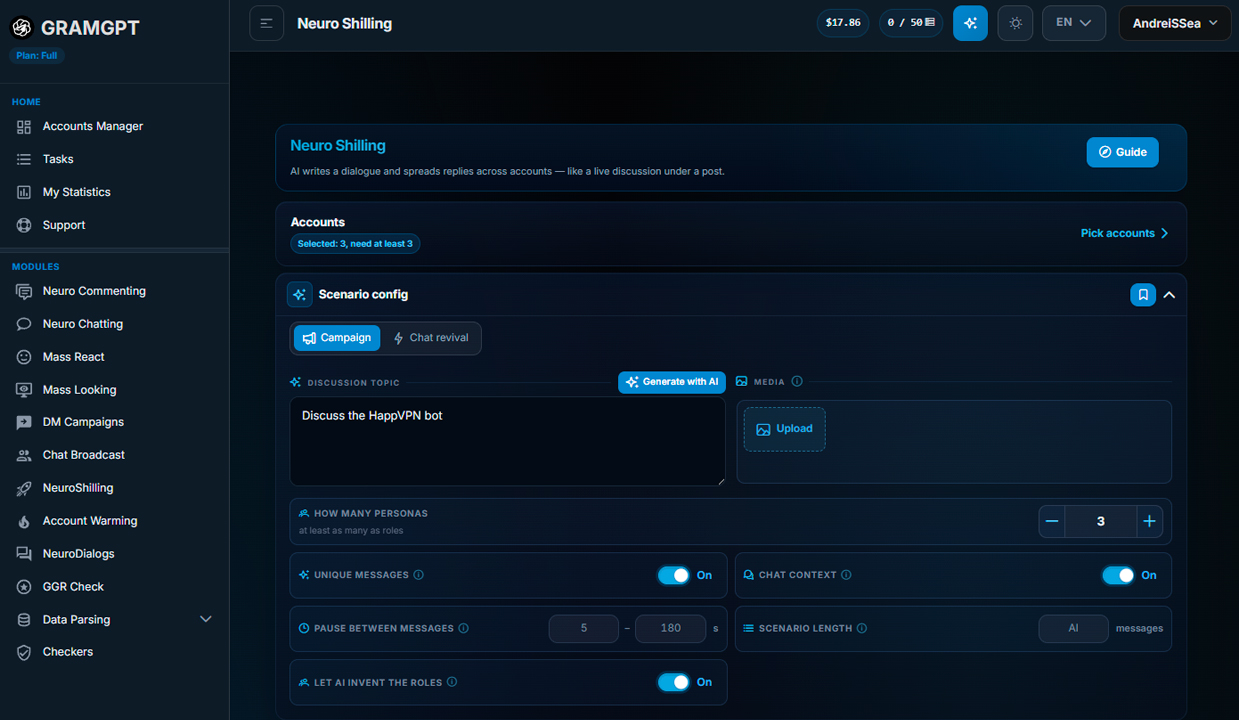Toggle the Chat Context switch
1239x720 pixels.
[1118, 575]
